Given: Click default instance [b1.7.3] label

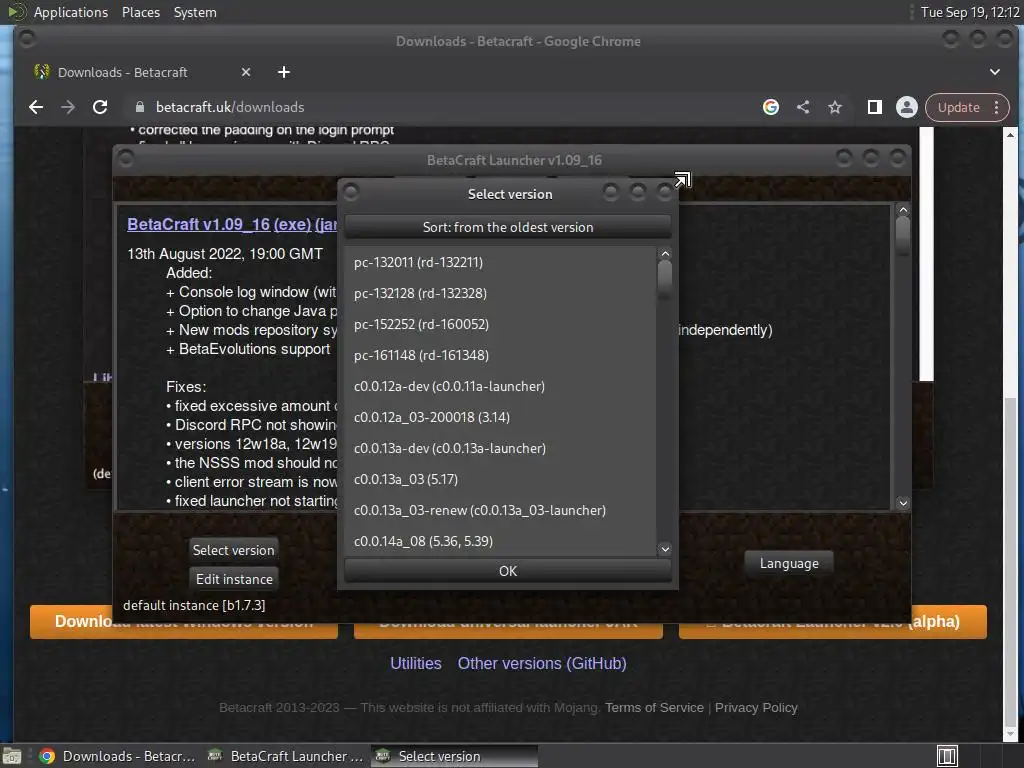Looking at the screenshot, I should pyautogui.click(x=194, y=605).
